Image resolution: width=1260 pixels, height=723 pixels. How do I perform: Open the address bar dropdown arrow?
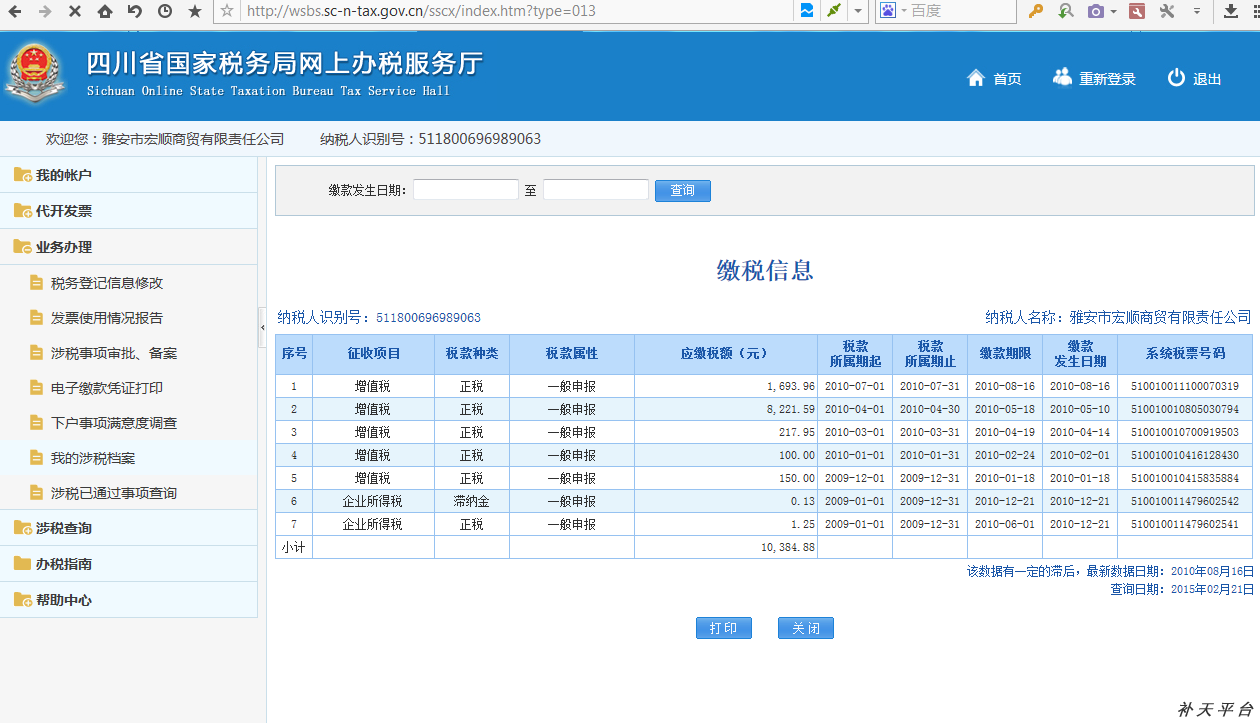858,11
